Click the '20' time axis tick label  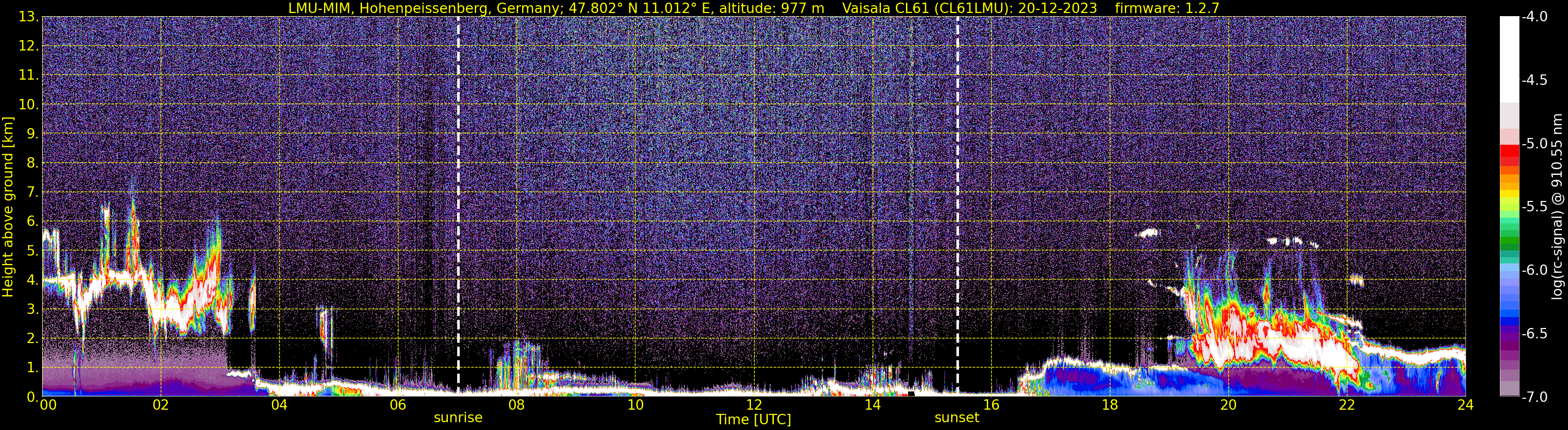[x=1229, y=405]
